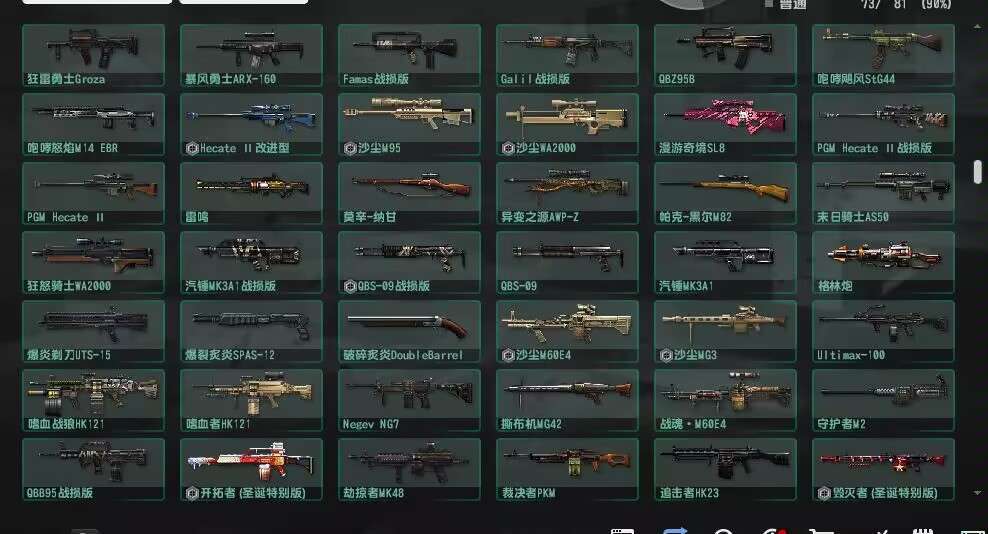Choose the 莫辛-纳甘 rifle
Image resolution: width=988 pixels, height=534 pixels.
tap(410, 194)
